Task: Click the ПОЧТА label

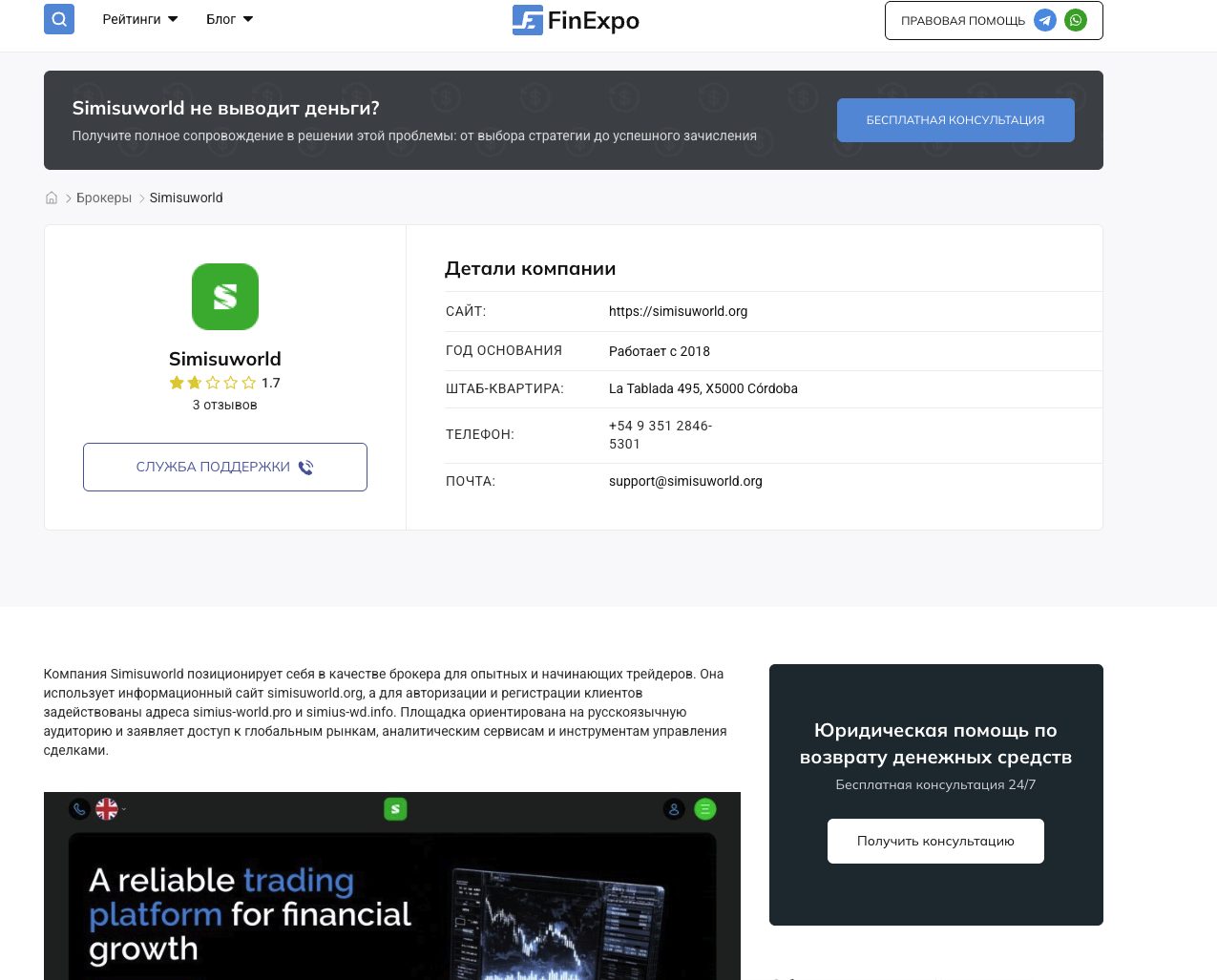Action: [x=471, y=481]
